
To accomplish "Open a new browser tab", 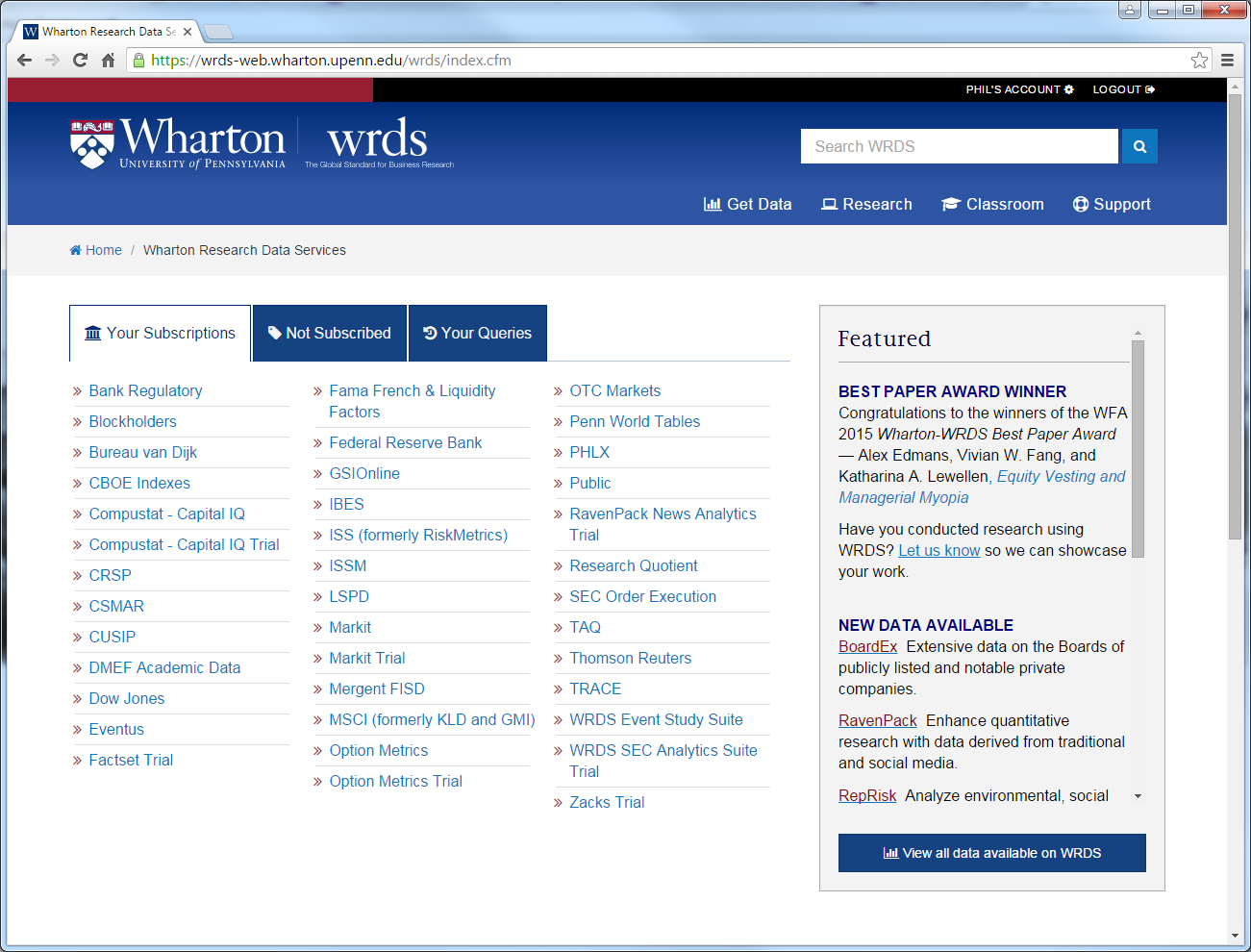I will pyautogui.click(x=218, y=32).
